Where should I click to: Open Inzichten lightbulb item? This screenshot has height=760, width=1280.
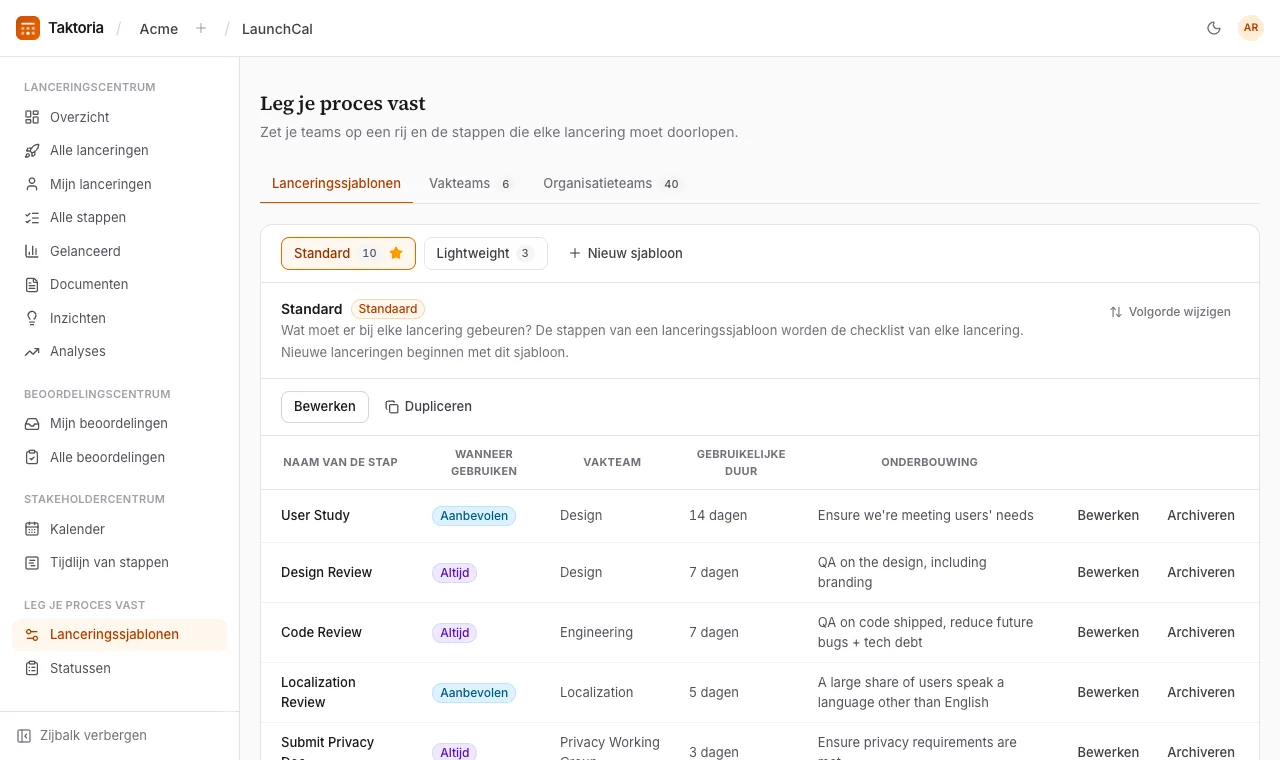(120, 318)
